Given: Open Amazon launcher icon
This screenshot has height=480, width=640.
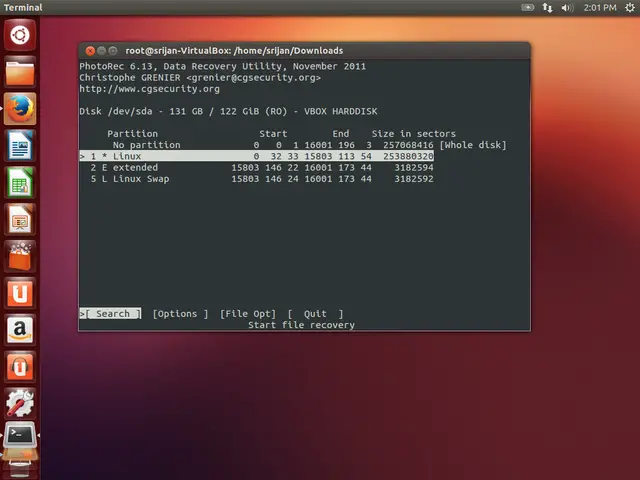Looking at the screenshot, I should click(x=20, y=330).
